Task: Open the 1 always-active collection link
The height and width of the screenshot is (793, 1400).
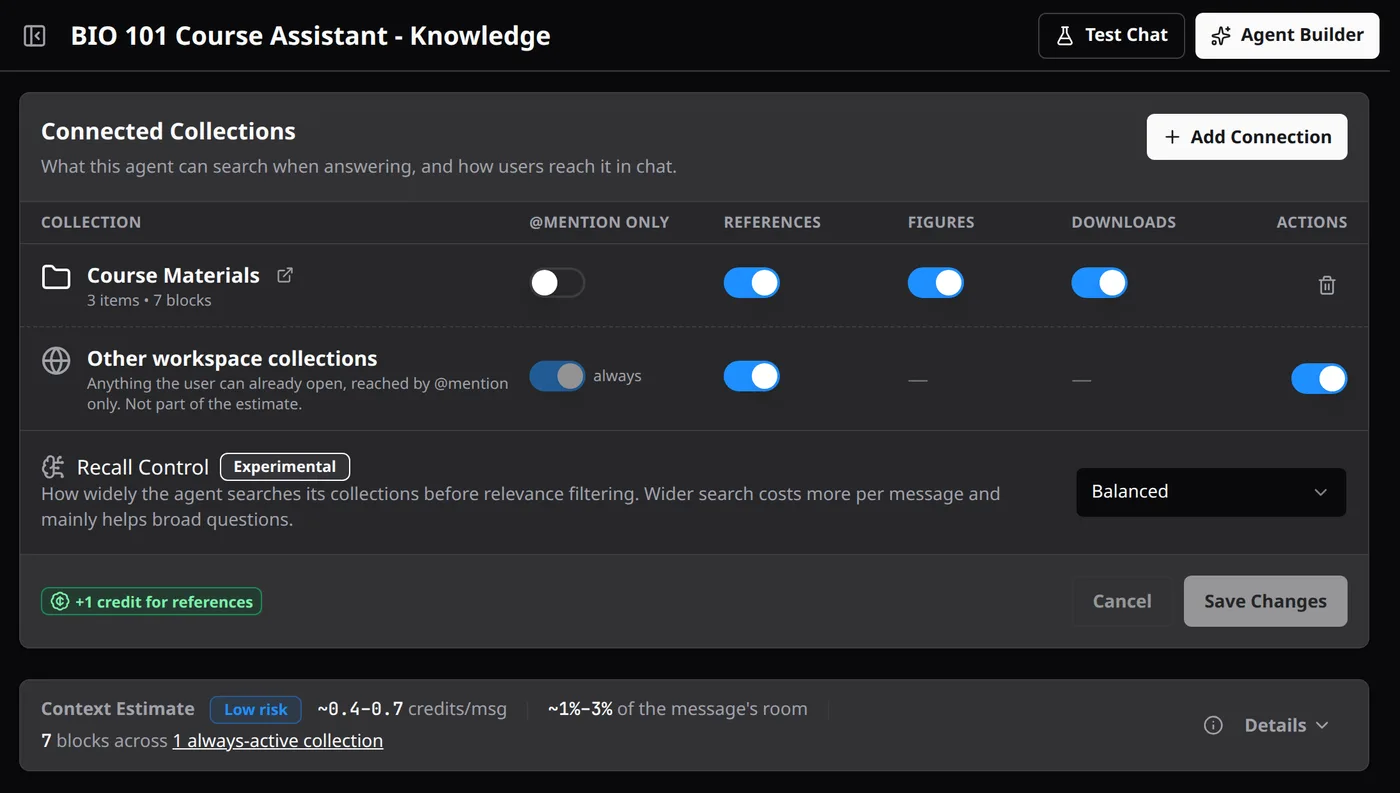Action: [278, 740]
